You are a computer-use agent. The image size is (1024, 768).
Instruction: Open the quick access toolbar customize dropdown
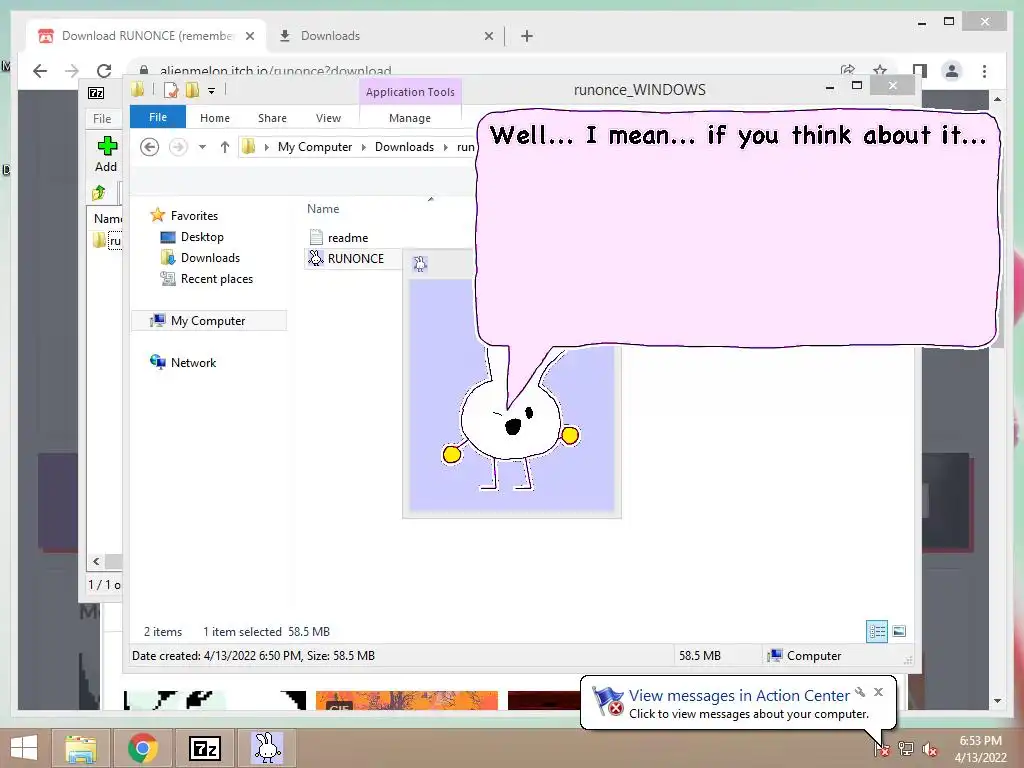(x=212, y=91)
